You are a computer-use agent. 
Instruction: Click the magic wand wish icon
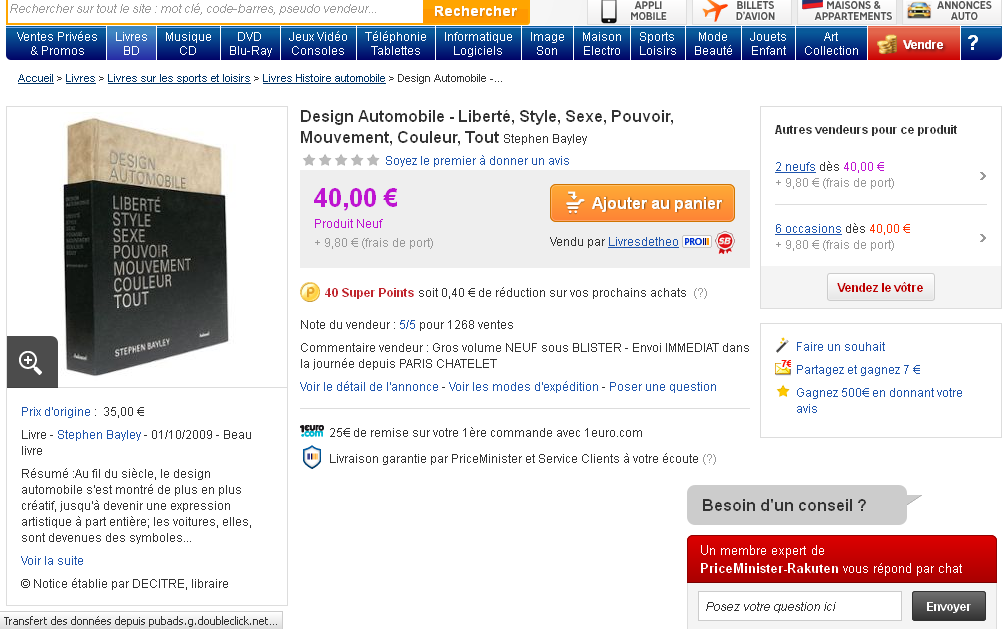(782, 346)
